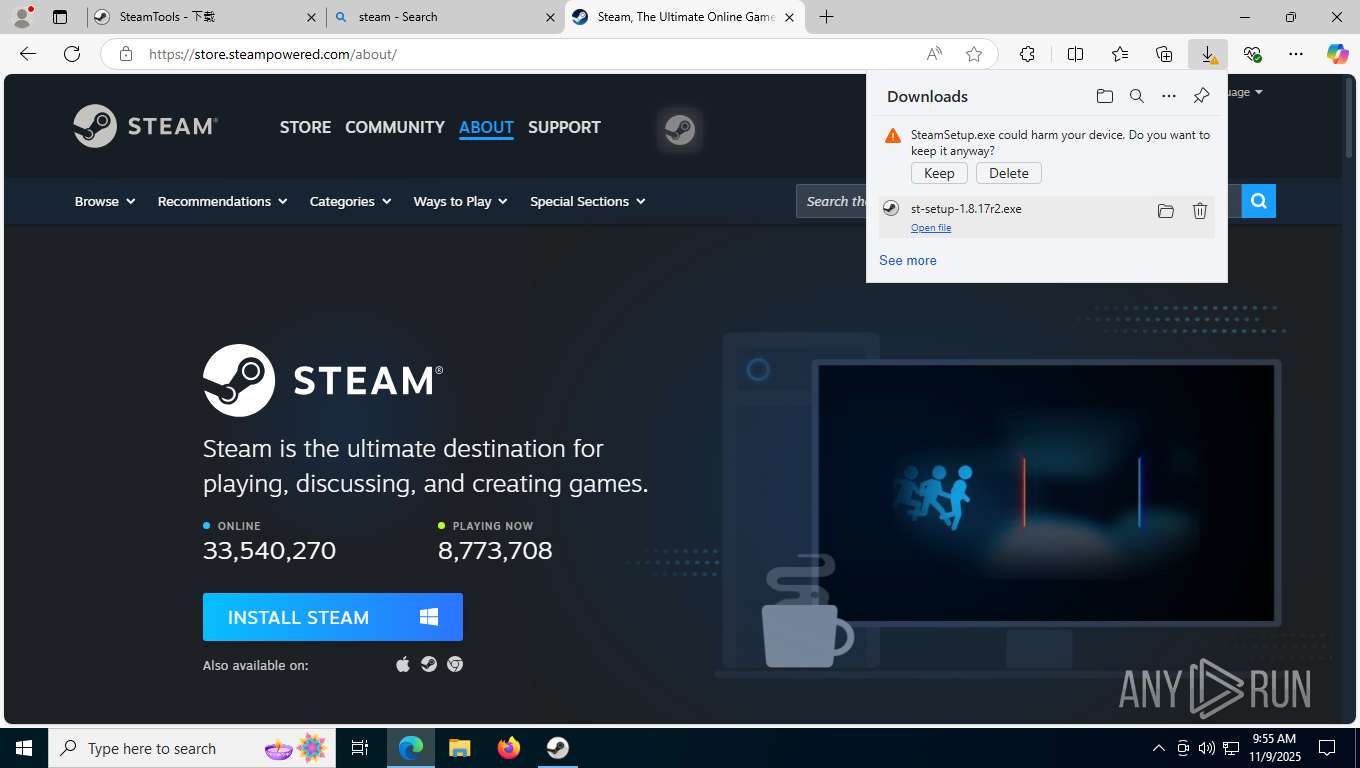Open the STORE menu item
The width and height of the screenshot is (1360, 768).
[305, 127]
